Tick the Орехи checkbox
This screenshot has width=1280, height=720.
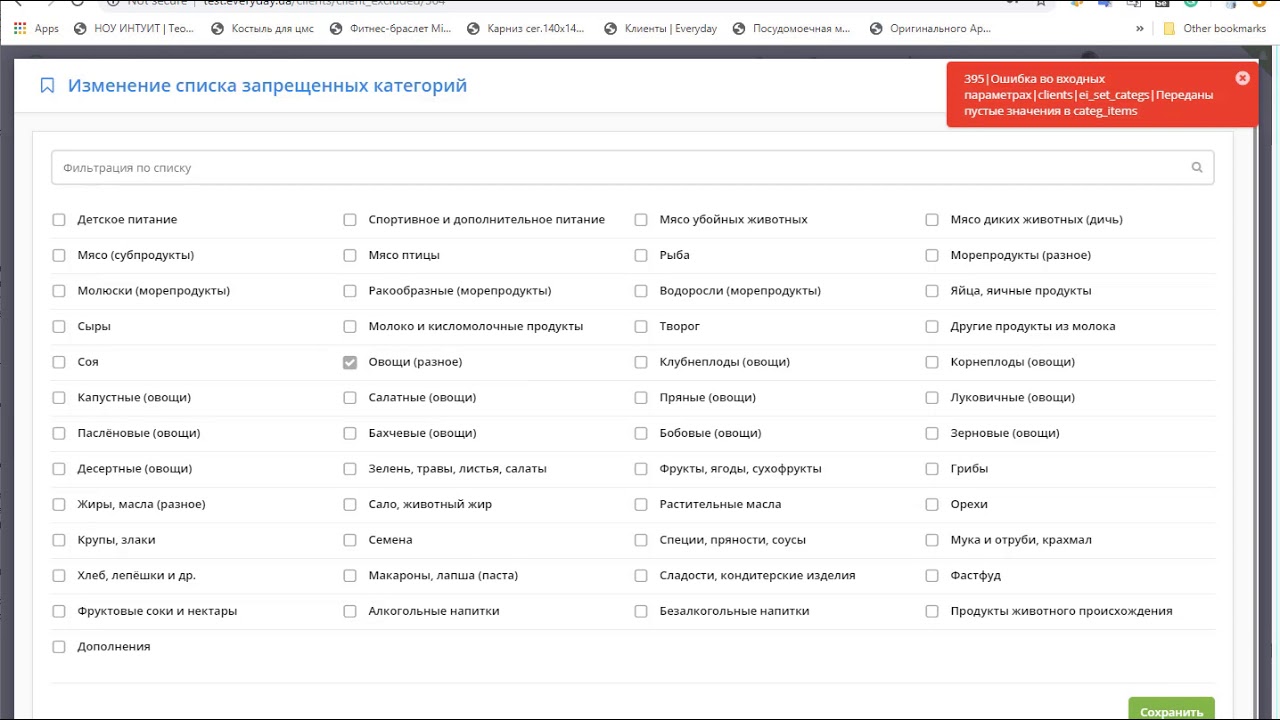tap(932, 505)
